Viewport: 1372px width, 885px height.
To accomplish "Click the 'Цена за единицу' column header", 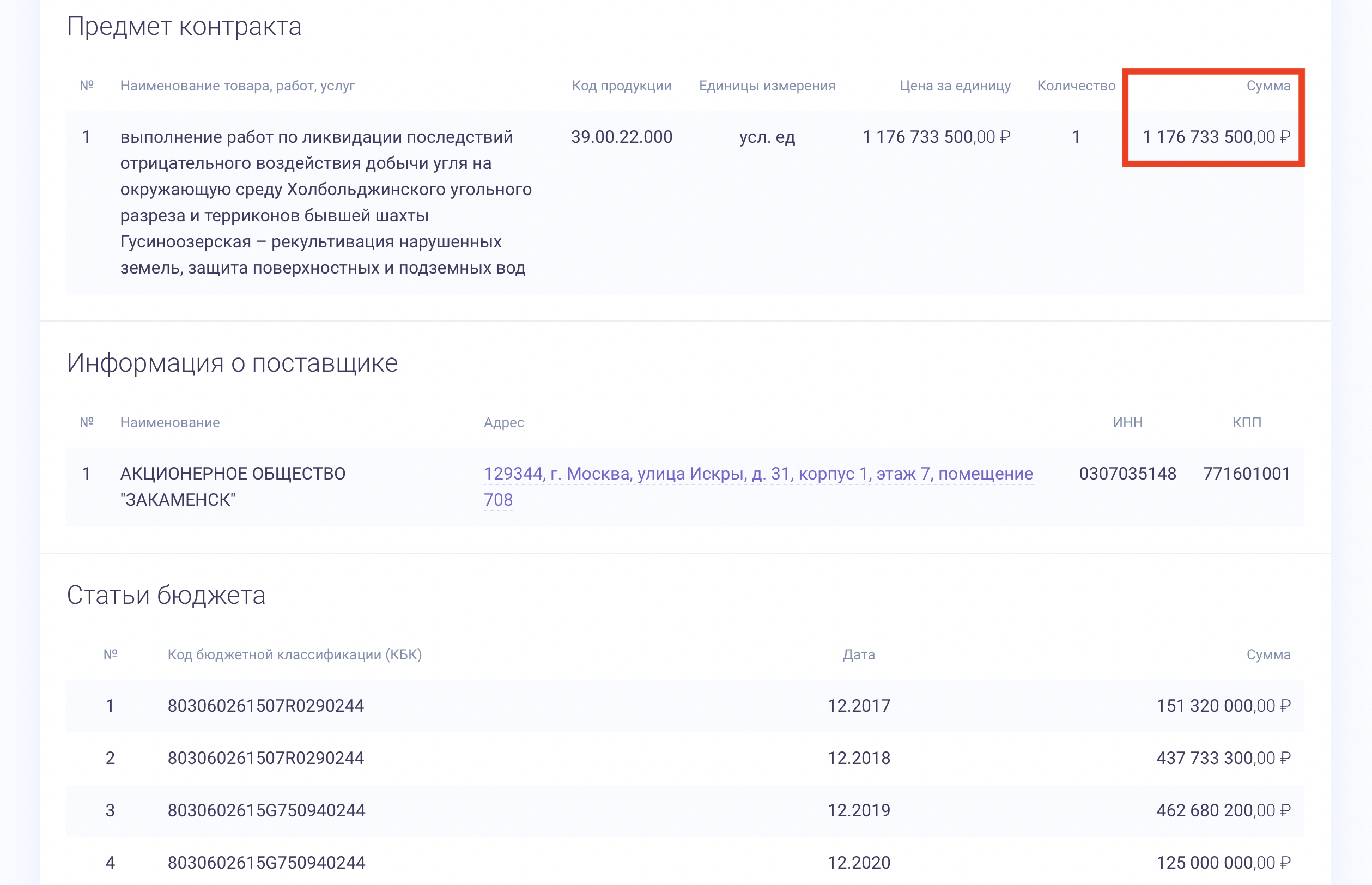I will click(x=955, y=86).
